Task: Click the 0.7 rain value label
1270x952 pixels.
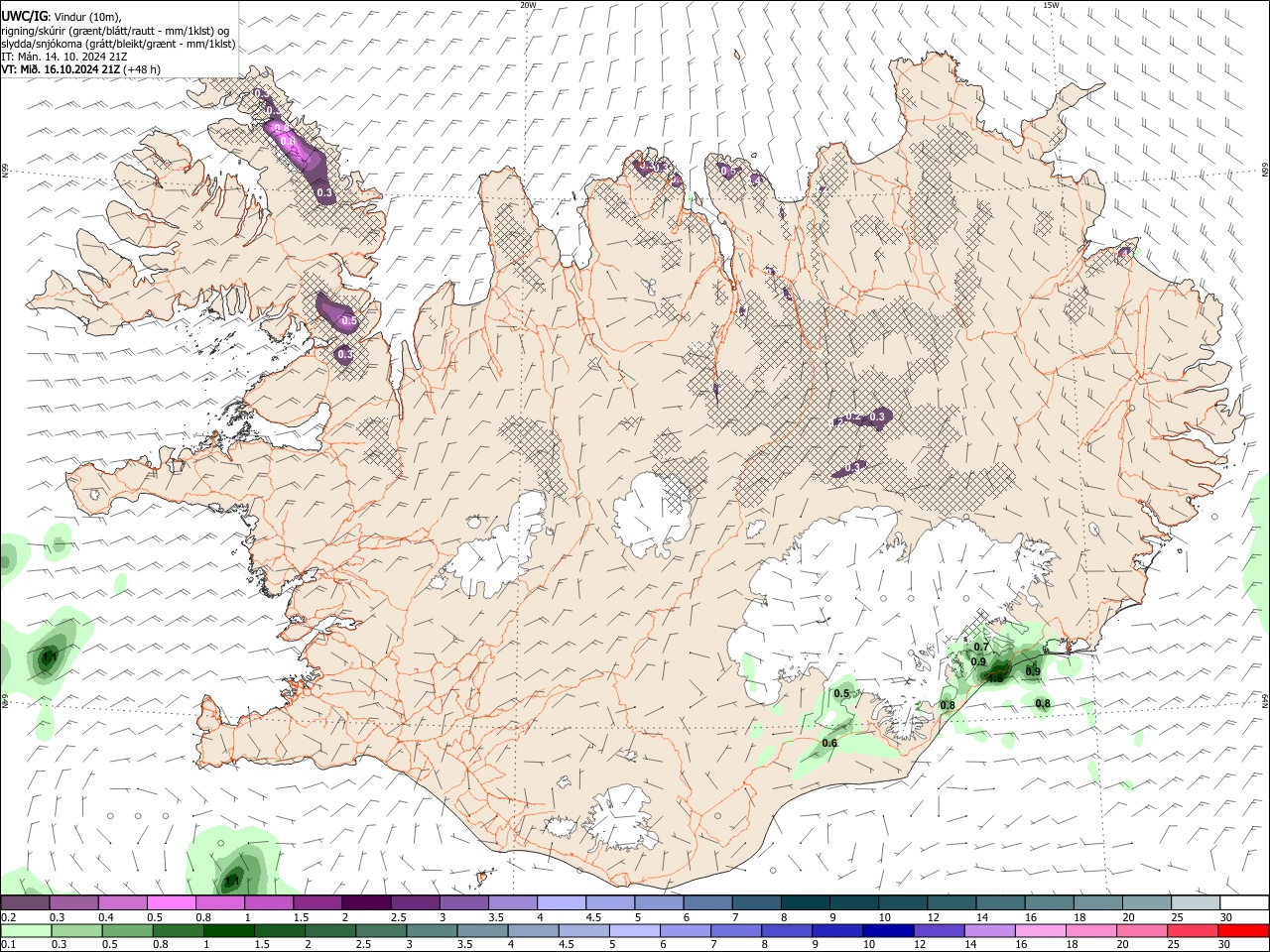Action: coord(981,647)
